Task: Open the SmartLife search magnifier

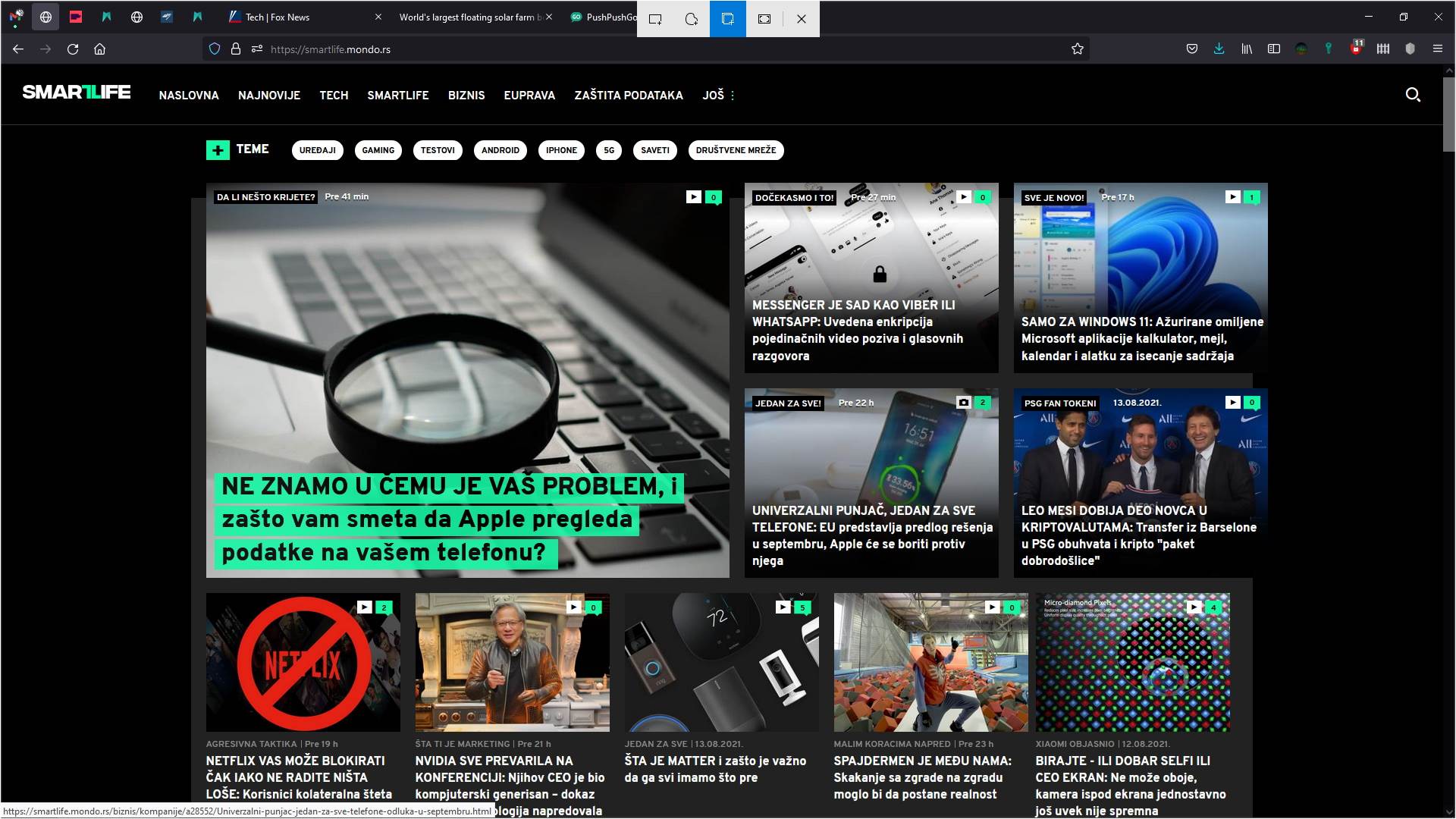Action: pos(1412,95)
